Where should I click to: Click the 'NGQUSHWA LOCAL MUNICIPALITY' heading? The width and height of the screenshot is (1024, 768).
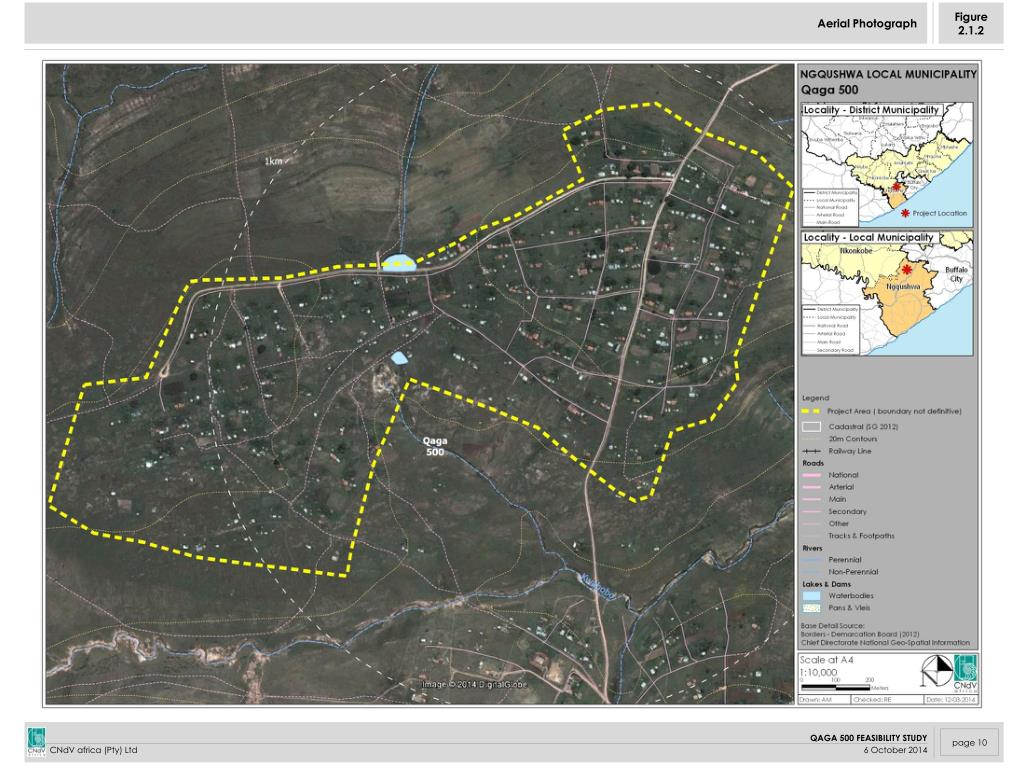(x=888, y=74)
